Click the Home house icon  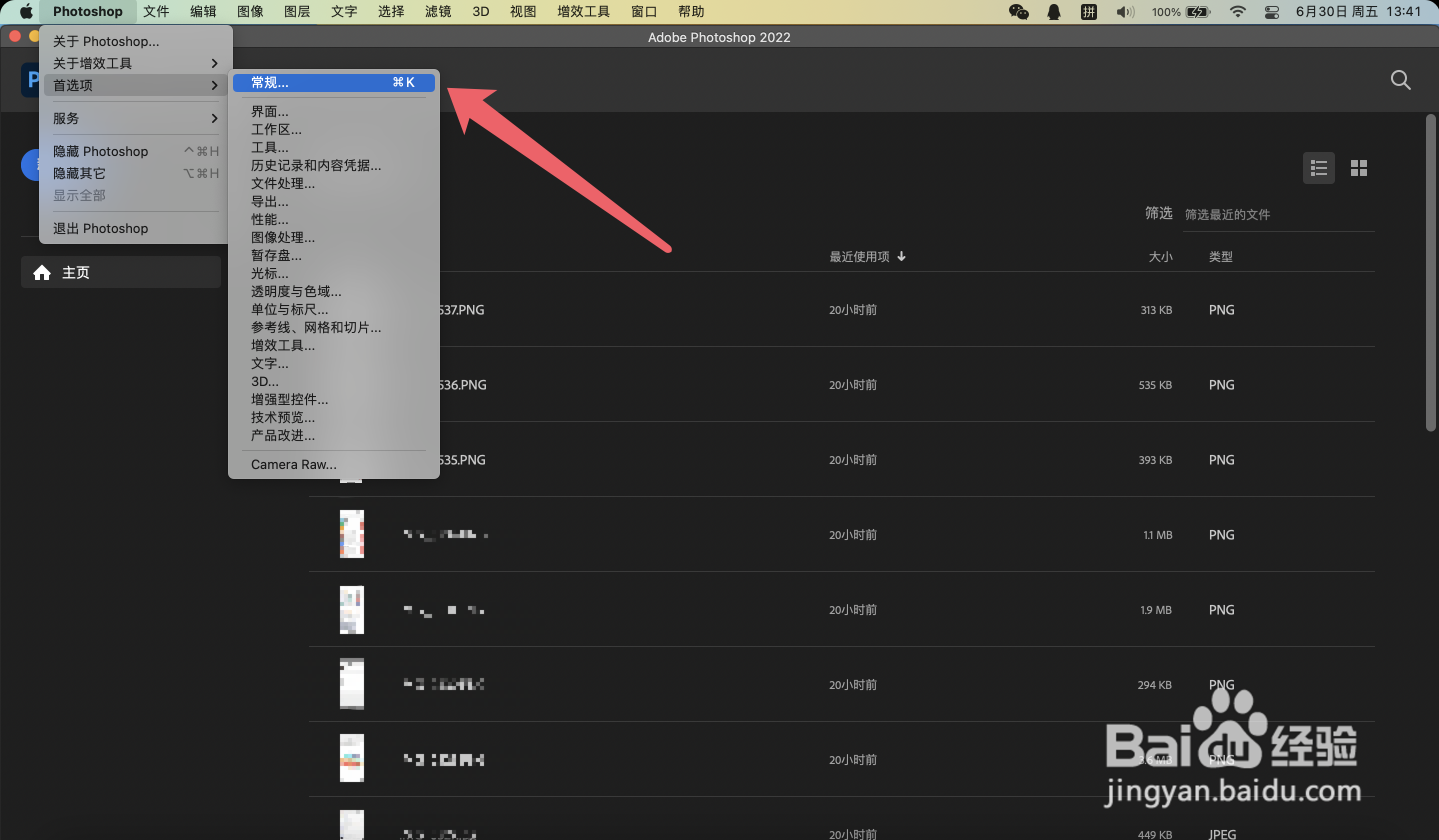pos(41,272)
